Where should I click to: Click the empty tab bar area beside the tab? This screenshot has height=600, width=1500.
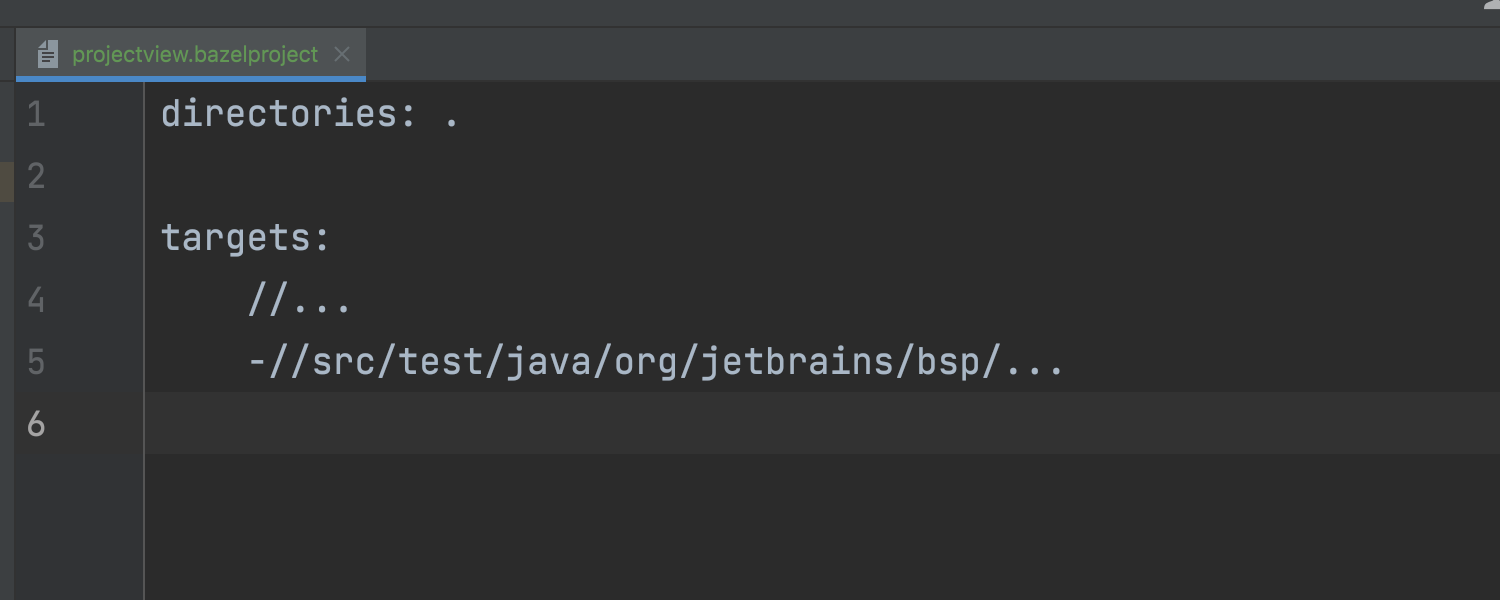900,54
